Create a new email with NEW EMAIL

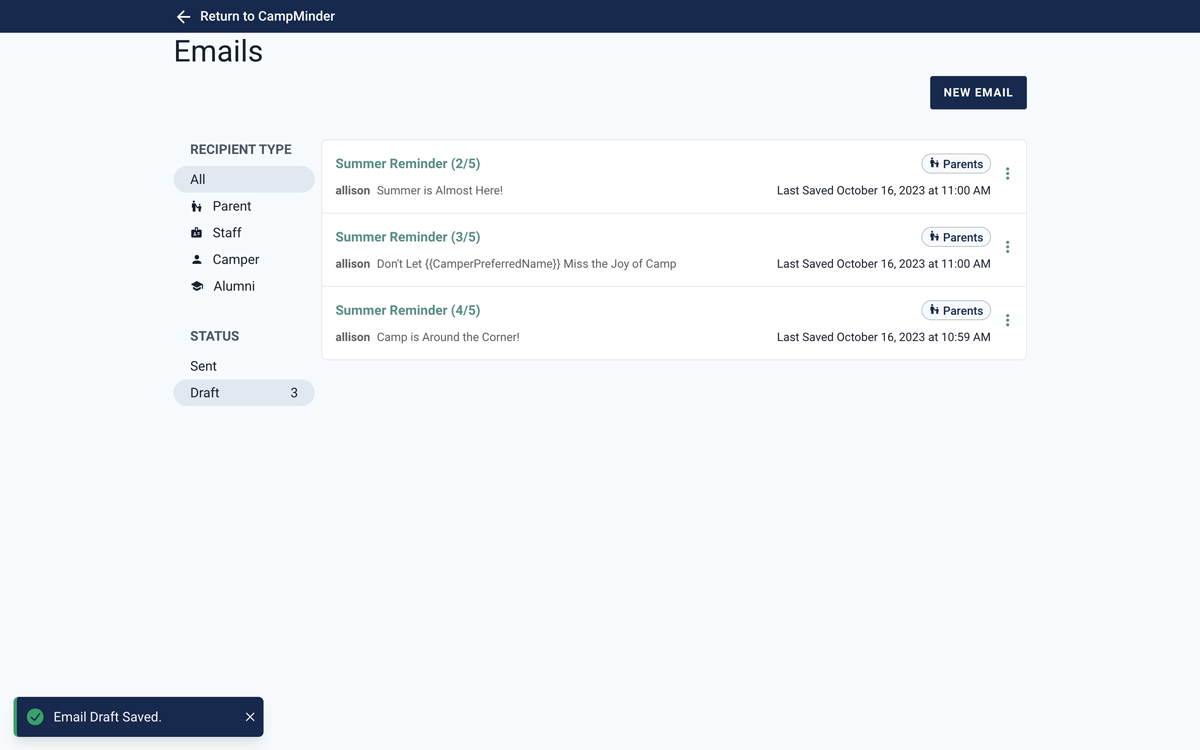(977, 93)
